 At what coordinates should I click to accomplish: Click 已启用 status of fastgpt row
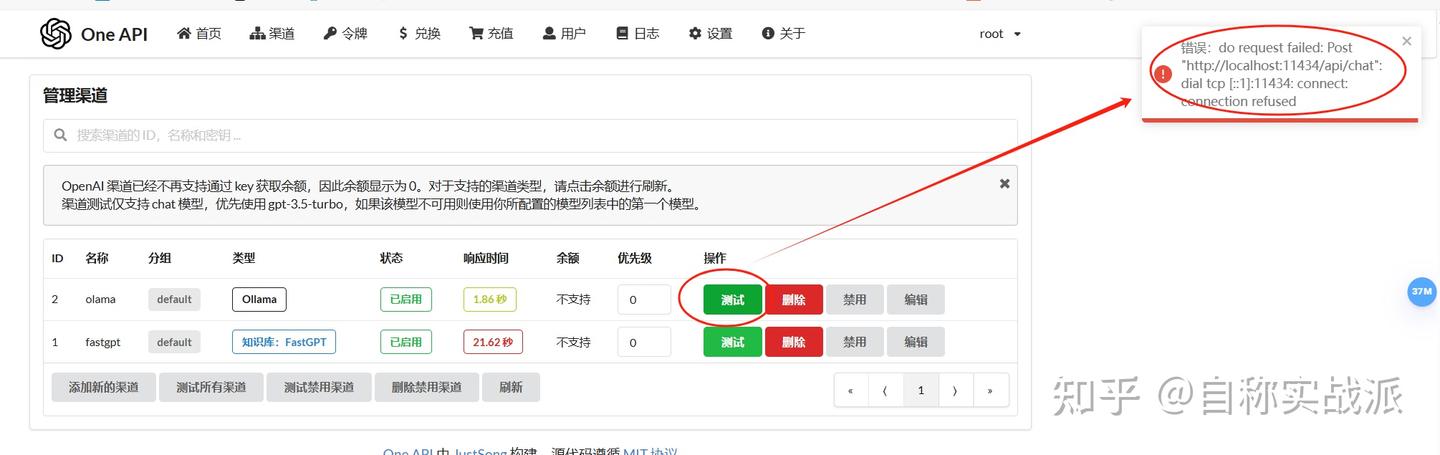406,342
